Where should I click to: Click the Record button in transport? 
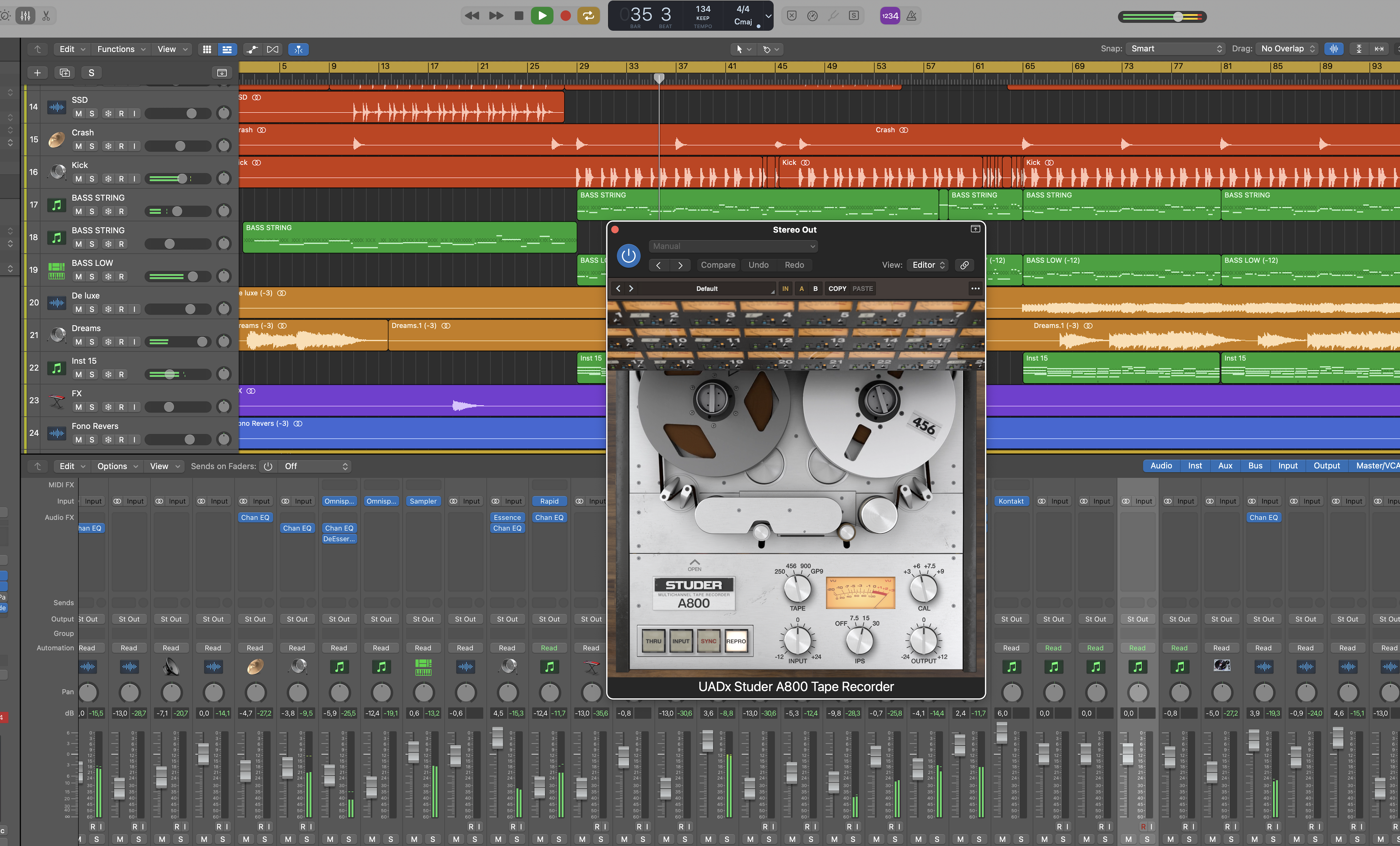pyautogui.click(x=565, y=16)
